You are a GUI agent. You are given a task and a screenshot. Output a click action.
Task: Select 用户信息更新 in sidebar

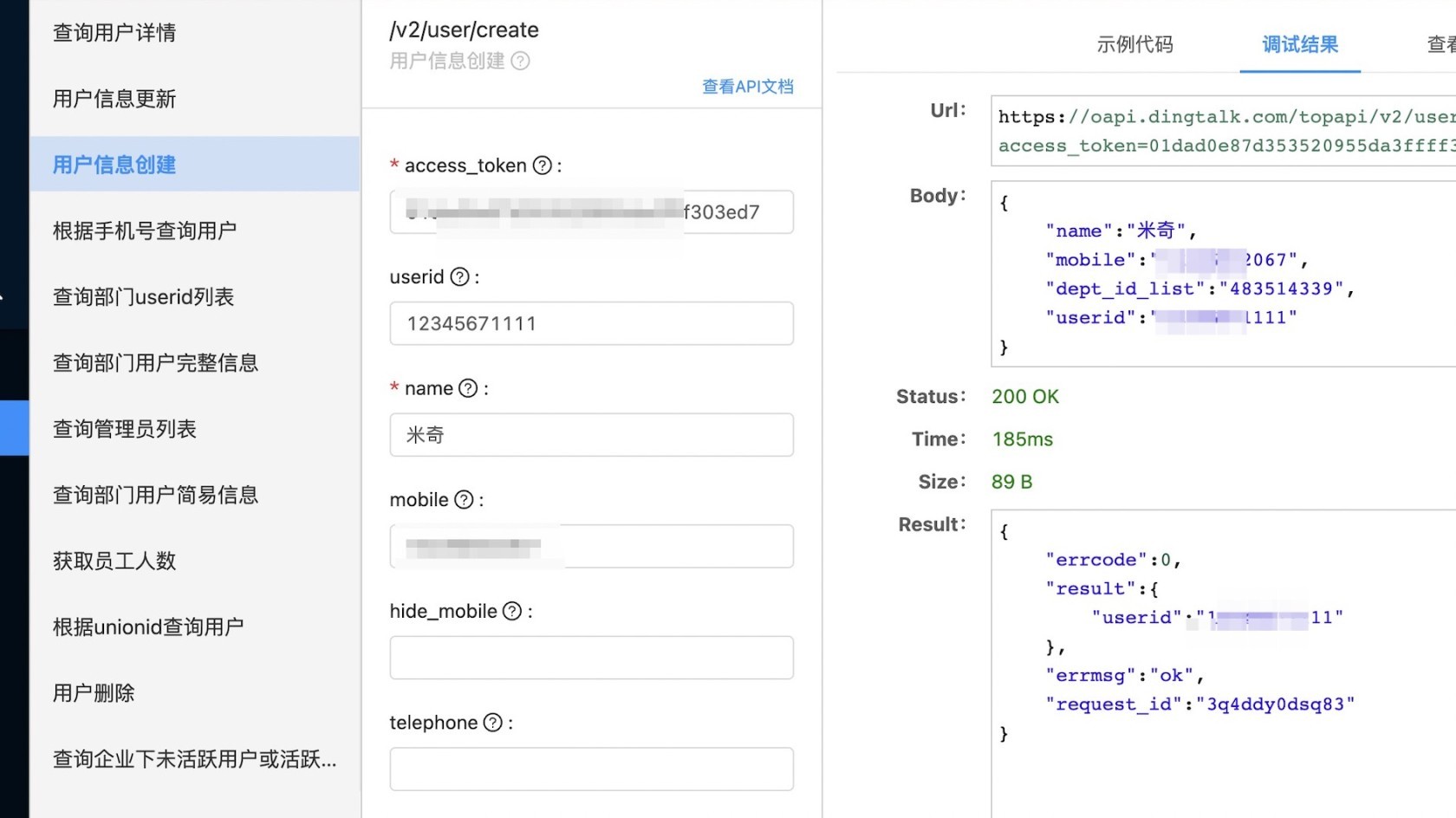click(x=114, y=99)
